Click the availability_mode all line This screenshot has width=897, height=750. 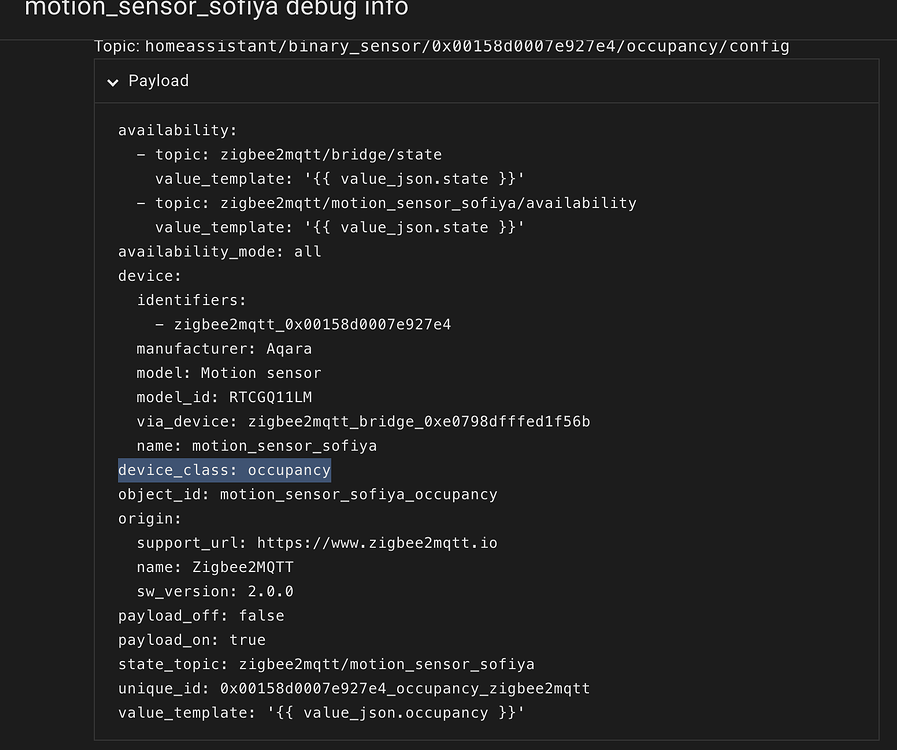(219, 251)
